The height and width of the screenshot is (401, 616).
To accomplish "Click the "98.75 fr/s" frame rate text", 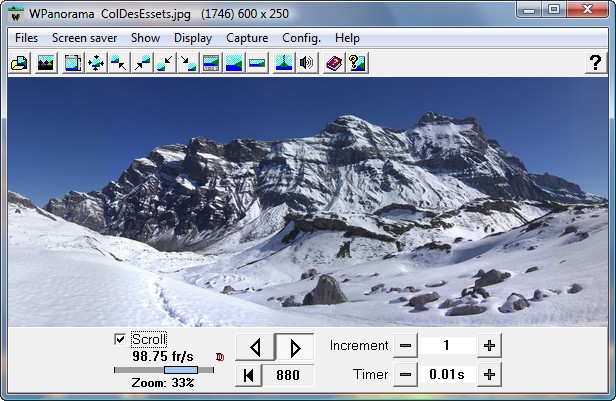I will click(163, 356).
